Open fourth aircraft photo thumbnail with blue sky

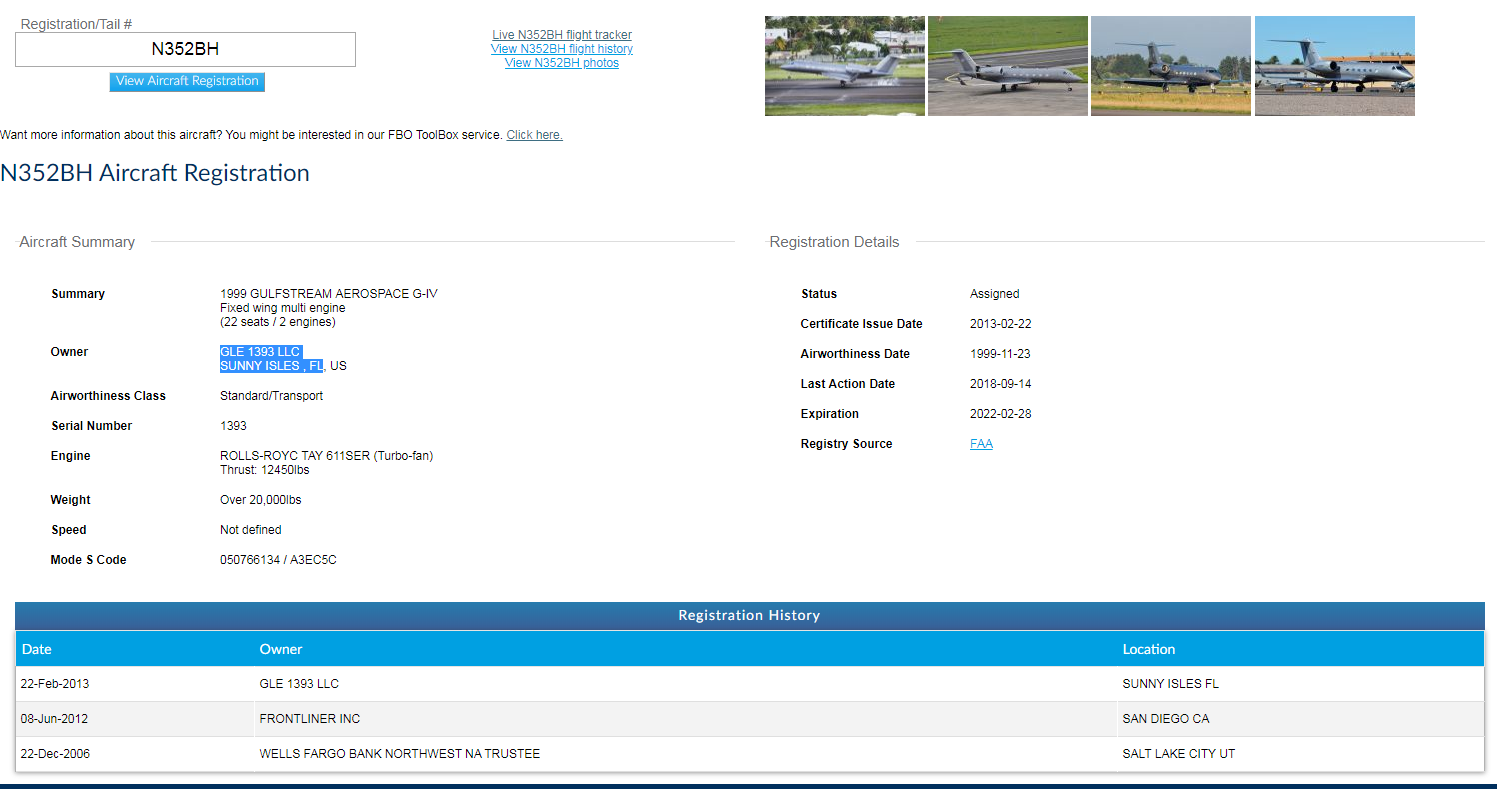point(1335,66)
